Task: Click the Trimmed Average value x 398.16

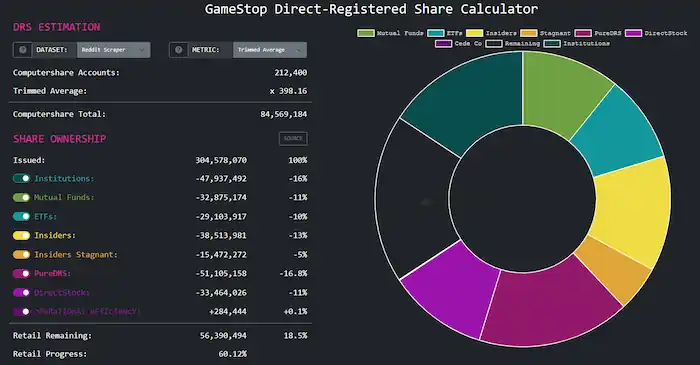Action: coord(288,91)
